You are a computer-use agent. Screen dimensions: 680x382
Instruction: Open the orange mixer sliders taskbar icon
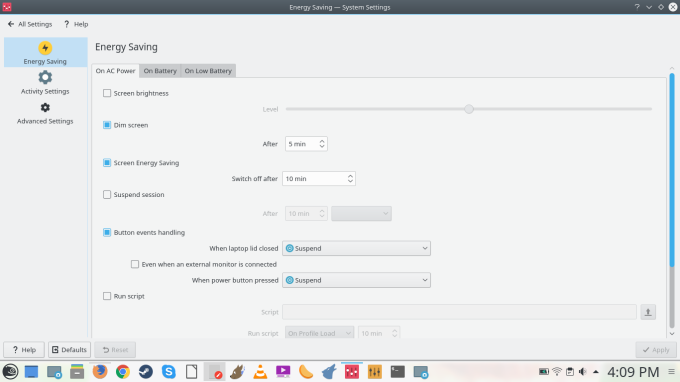point(375,372)
